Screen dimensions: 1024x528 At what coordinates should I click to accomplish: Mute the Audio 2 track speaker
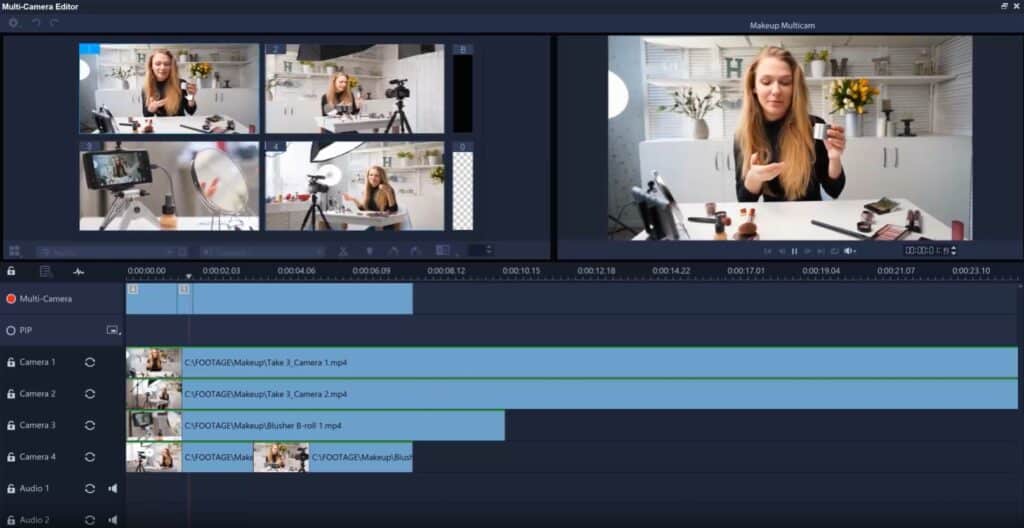(113, 520)
